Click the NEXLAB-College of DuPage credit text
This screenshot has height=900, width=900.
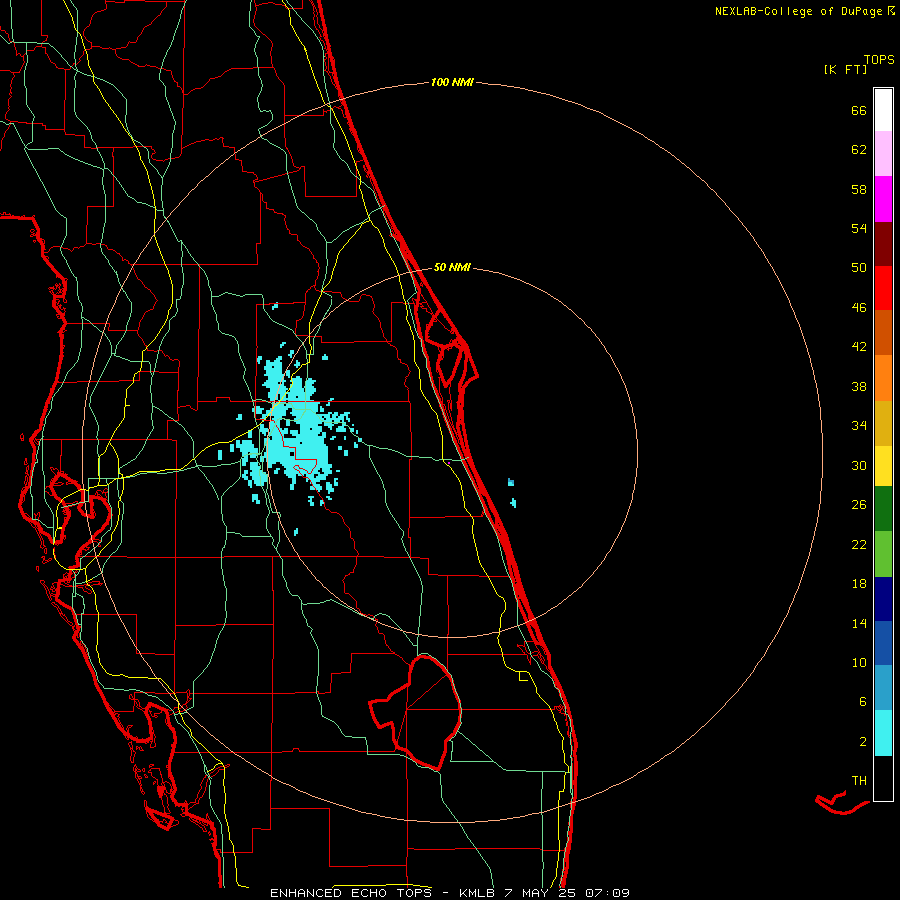(798, 11)
